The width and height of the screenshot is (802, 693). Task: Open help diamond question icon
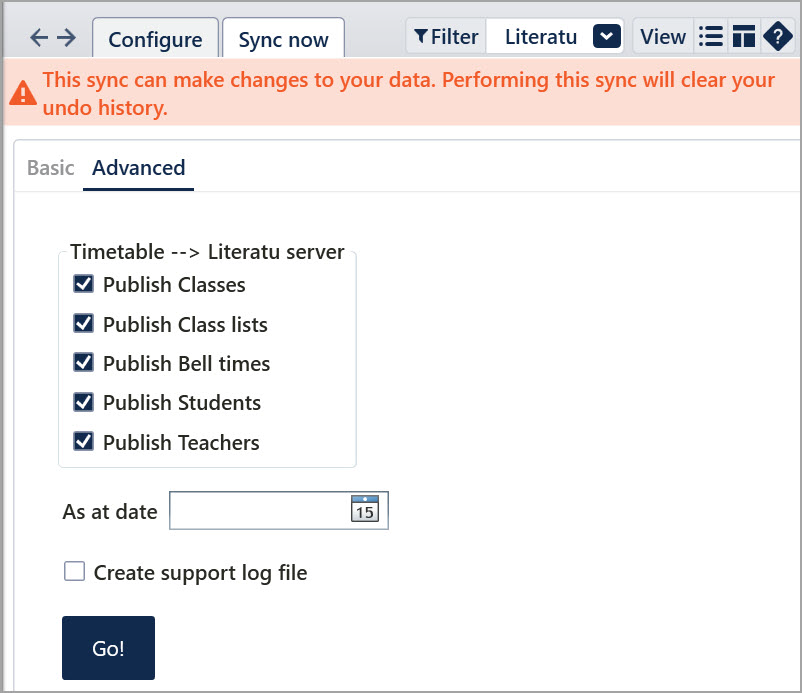[x=777, y=37]
